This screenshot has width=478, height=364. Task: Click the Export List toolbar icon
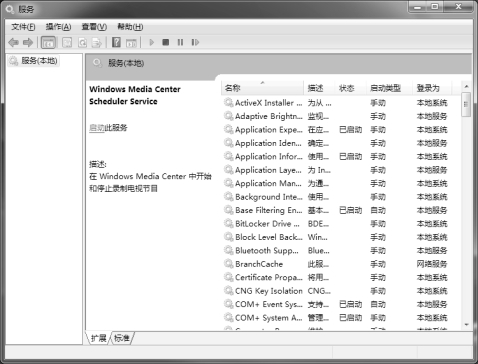[x=97, y=42]
